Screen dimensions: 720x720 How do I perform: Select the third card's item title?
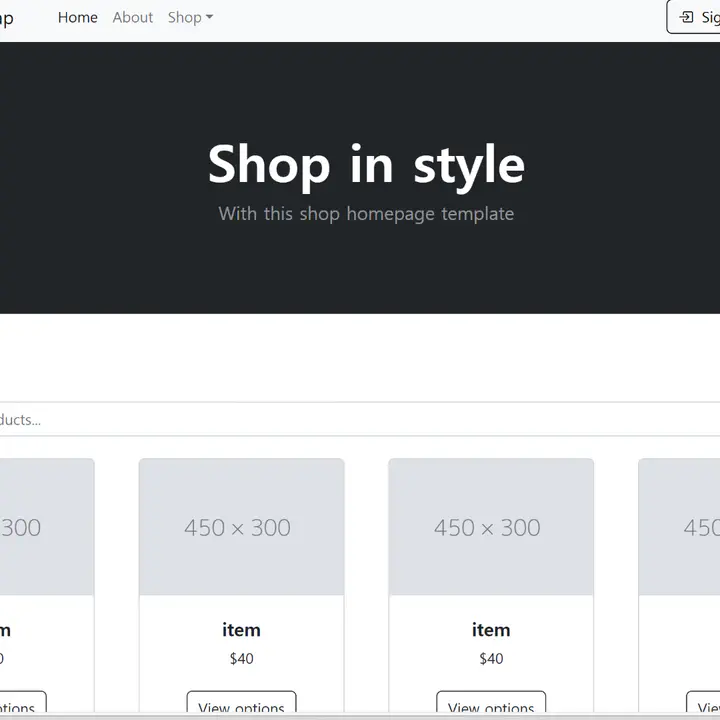491,630
